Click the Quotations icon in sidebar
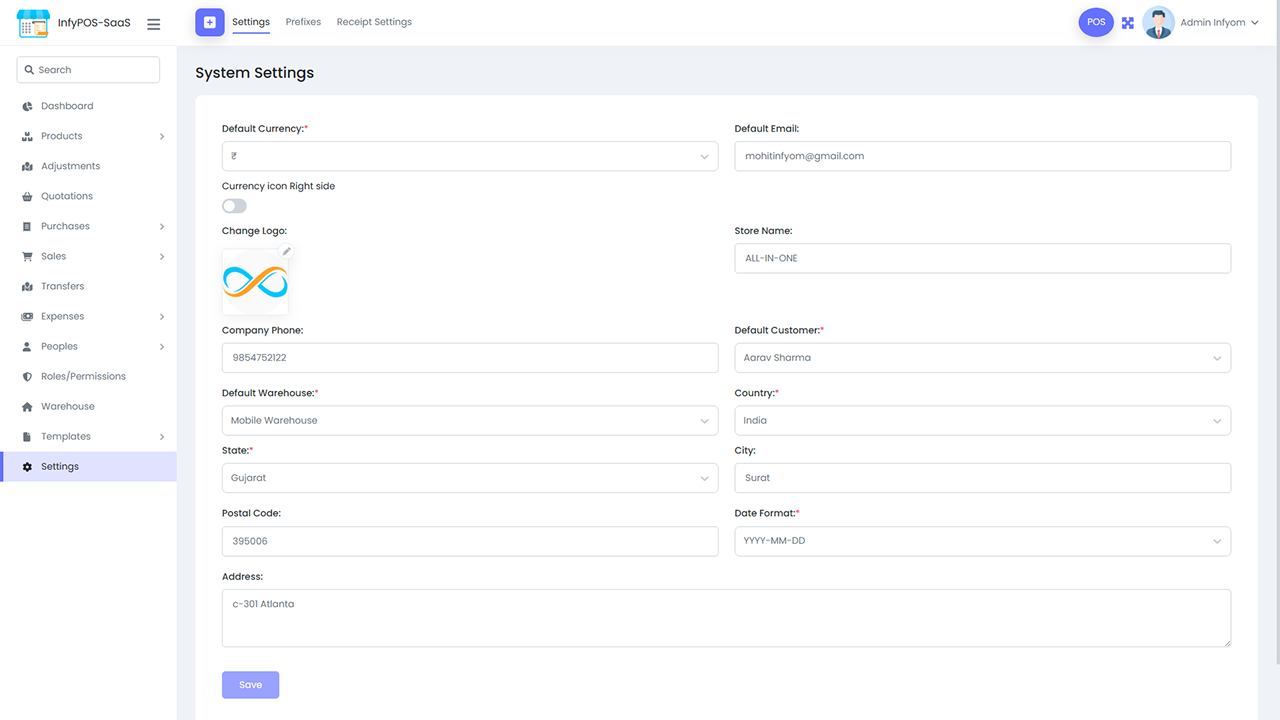This screenshot has height=720, width=1280. pyautogui.click(x=28, y=195)
